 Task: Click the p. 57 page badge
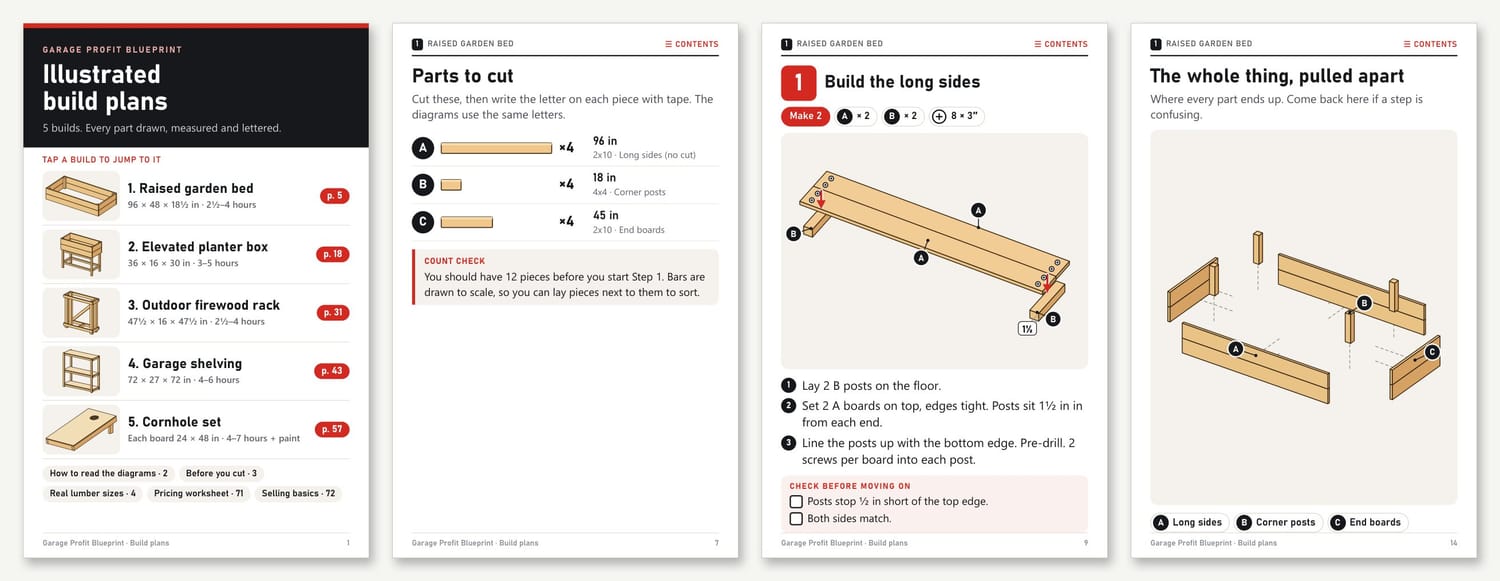tap(332, 429)
